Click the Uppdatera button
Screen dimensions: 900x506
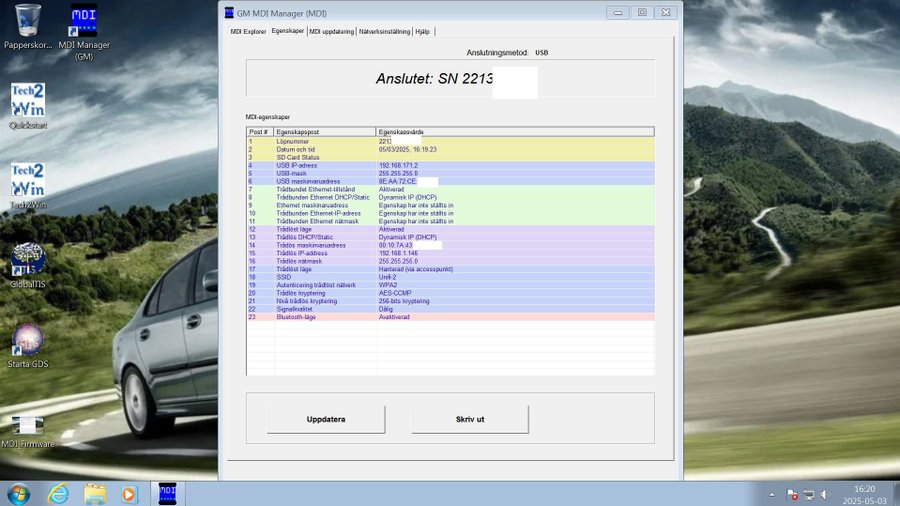326,419
